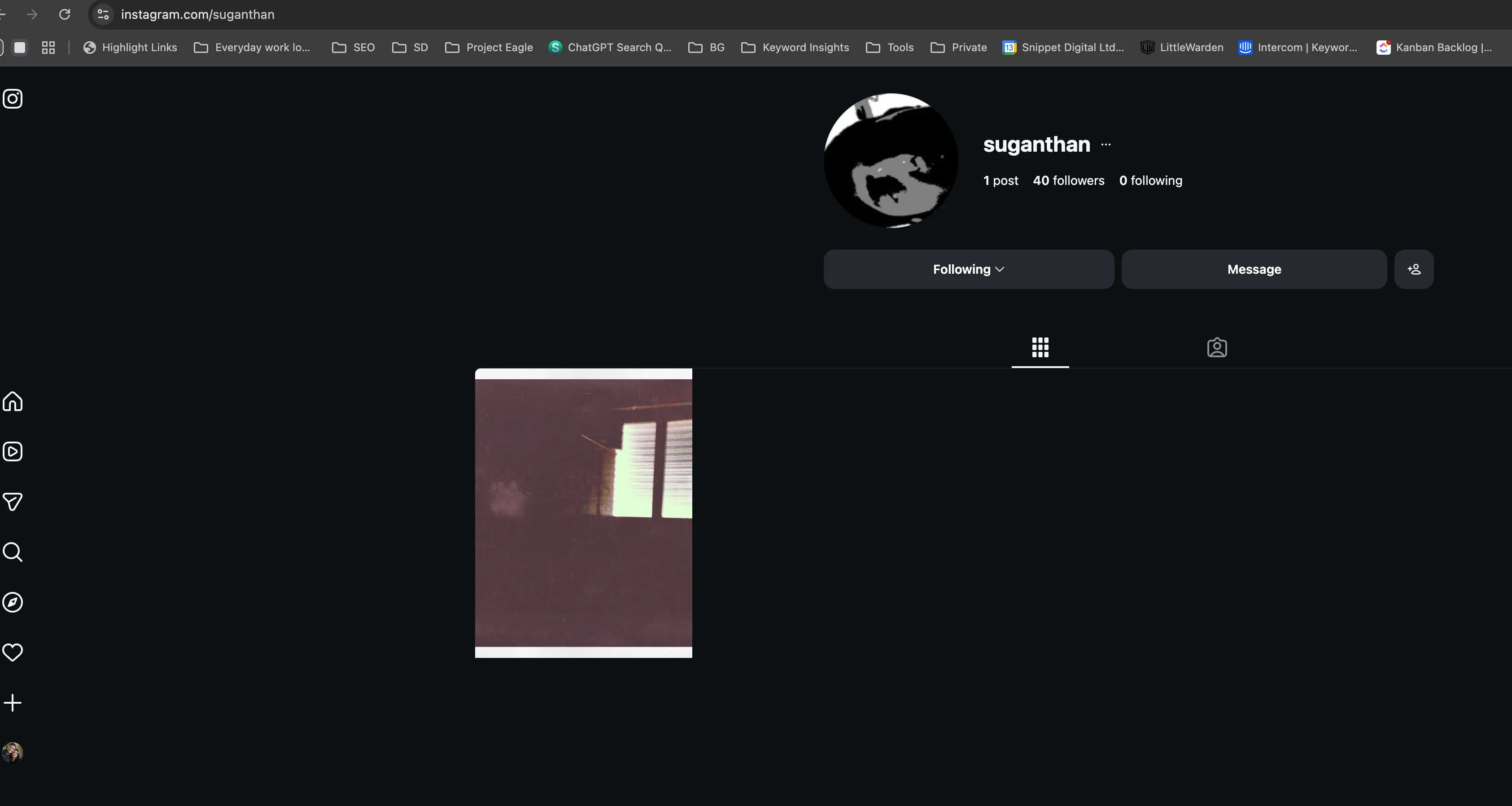Click the Instagram logo icon
This screenshot has width=1512, height=806.
click(12, 99)
